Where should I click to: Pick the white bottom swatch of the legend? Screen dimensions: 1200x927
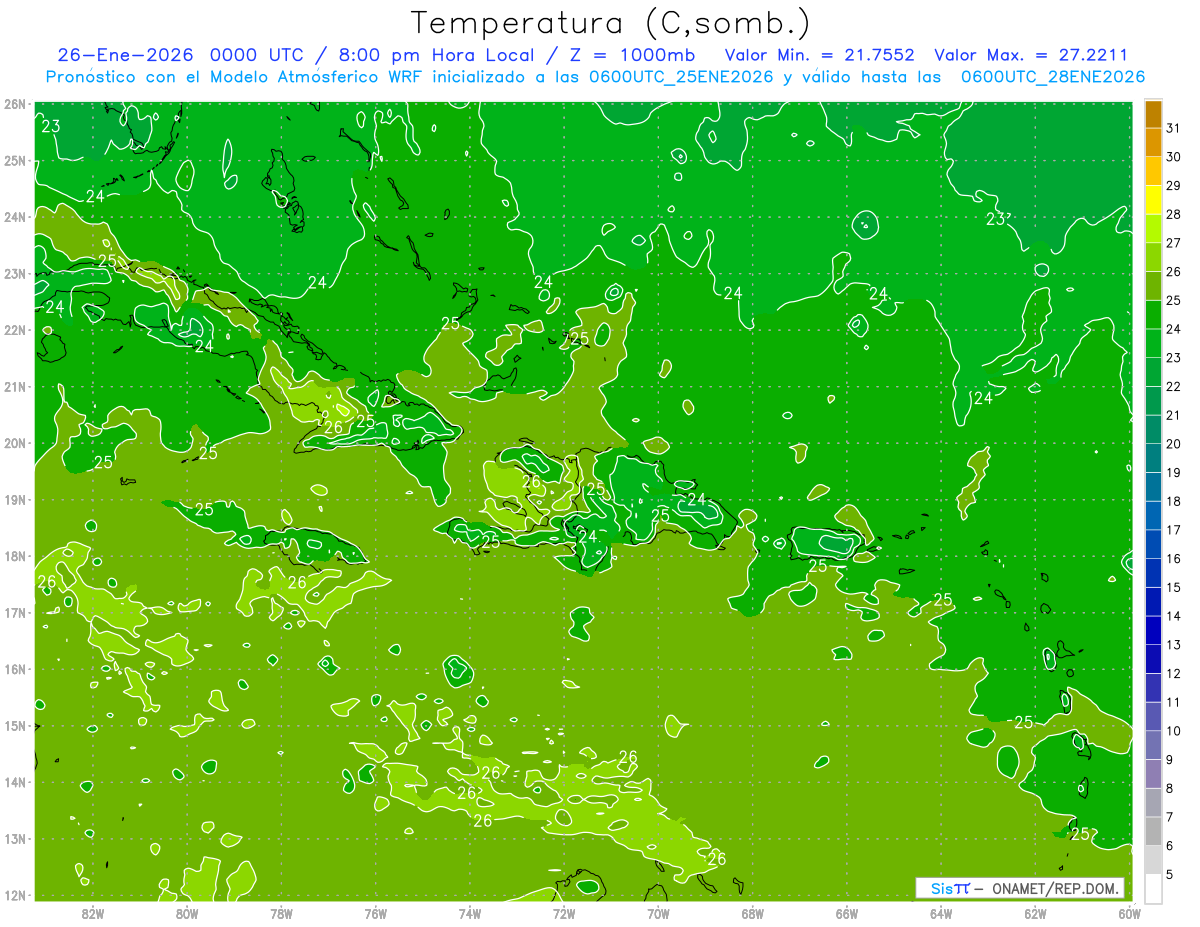(1153, 888)
